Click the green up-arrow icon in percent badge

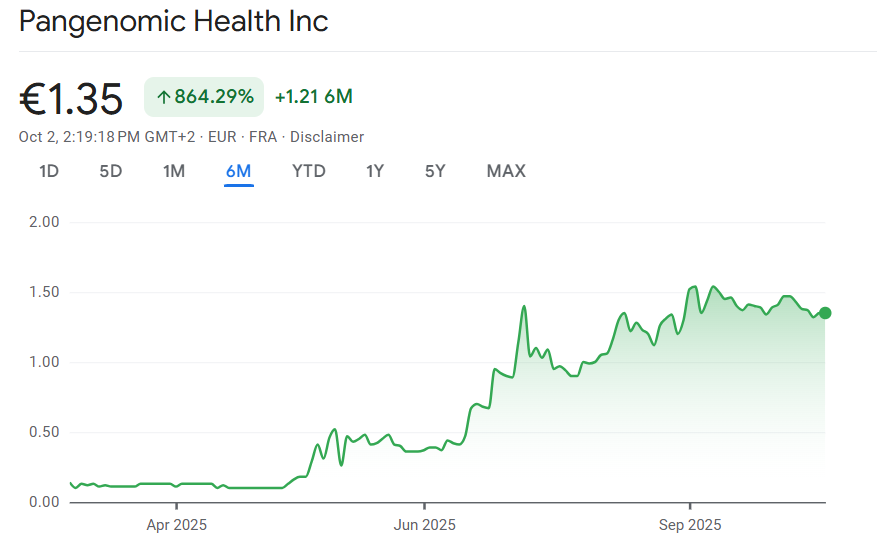[x=164, y=97]
